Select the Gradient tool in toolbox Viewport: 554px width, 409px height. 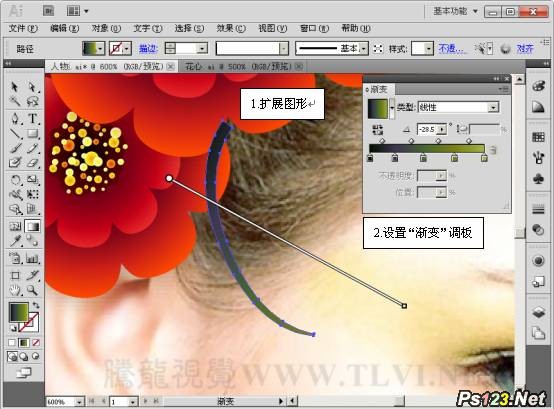[x=32, y=226]
